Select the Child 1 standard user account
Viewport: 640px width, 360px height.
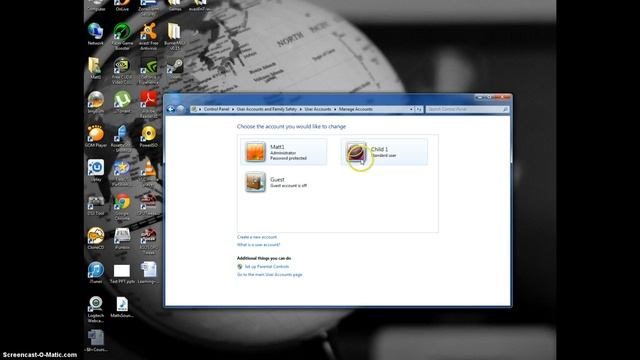384,152
